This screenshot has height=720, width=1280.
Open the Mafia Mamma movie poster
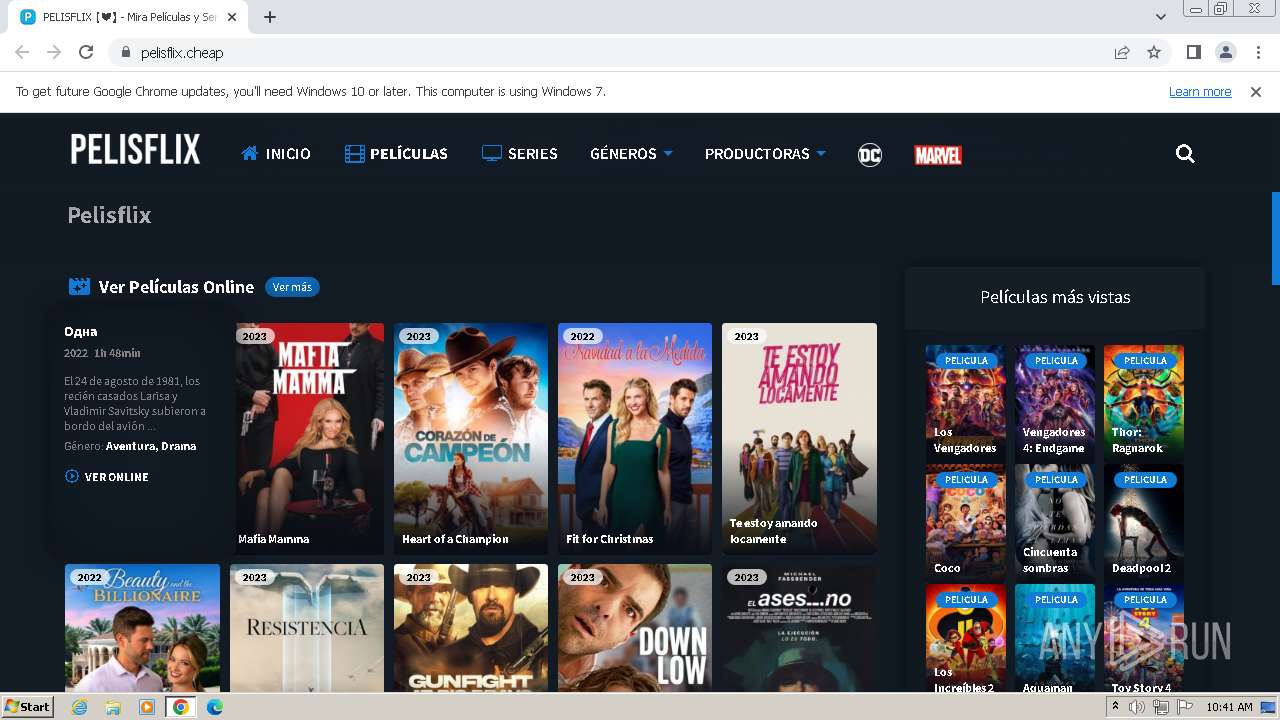[308, 438]
